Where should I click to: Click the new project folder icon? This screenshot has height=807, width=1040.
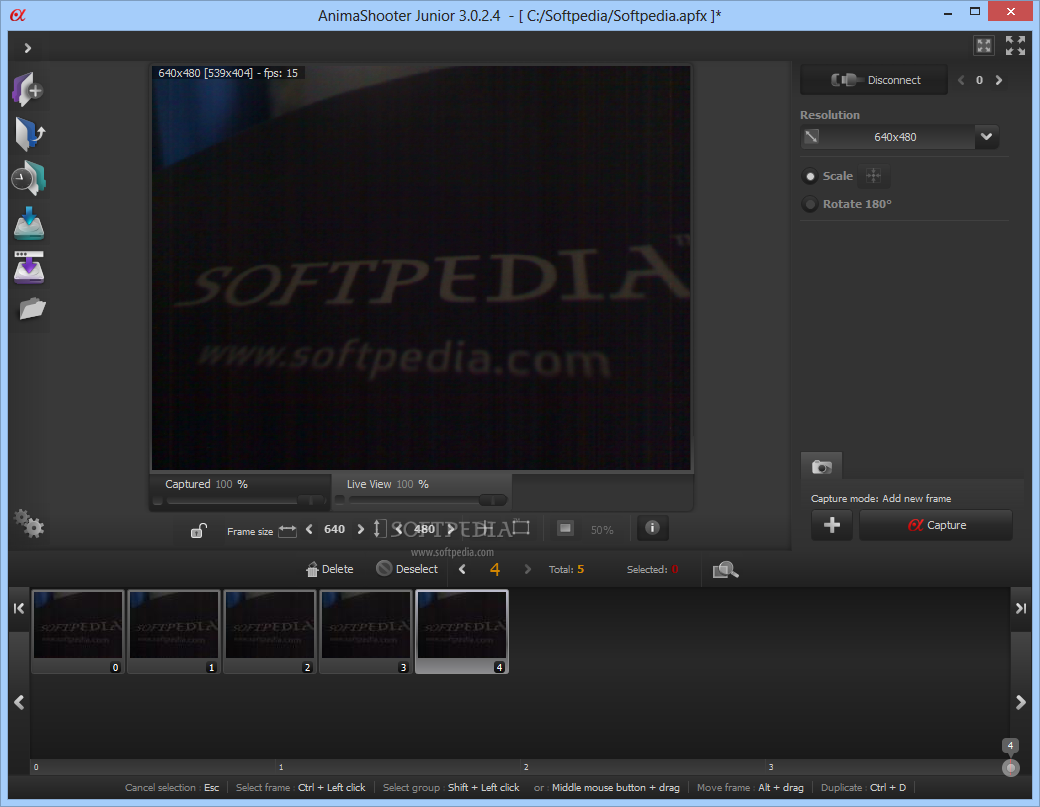point(28,90)
